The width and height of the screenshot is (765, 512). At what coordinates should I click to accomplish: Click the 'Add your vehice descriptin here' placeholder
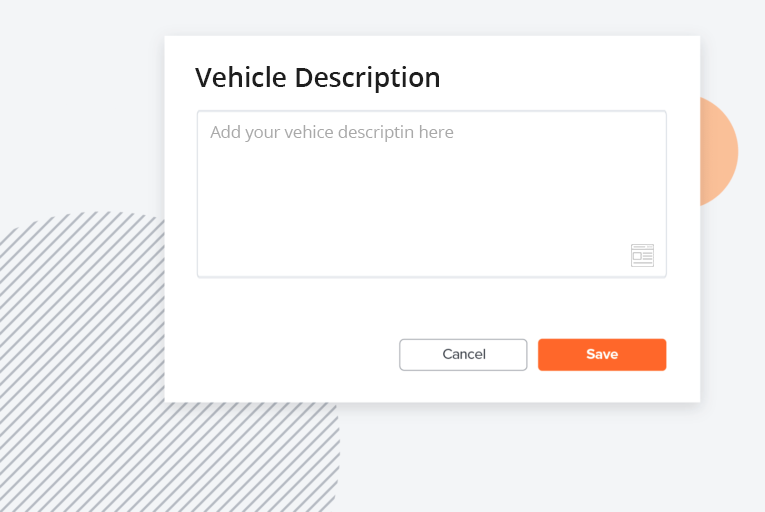[332, 132]
